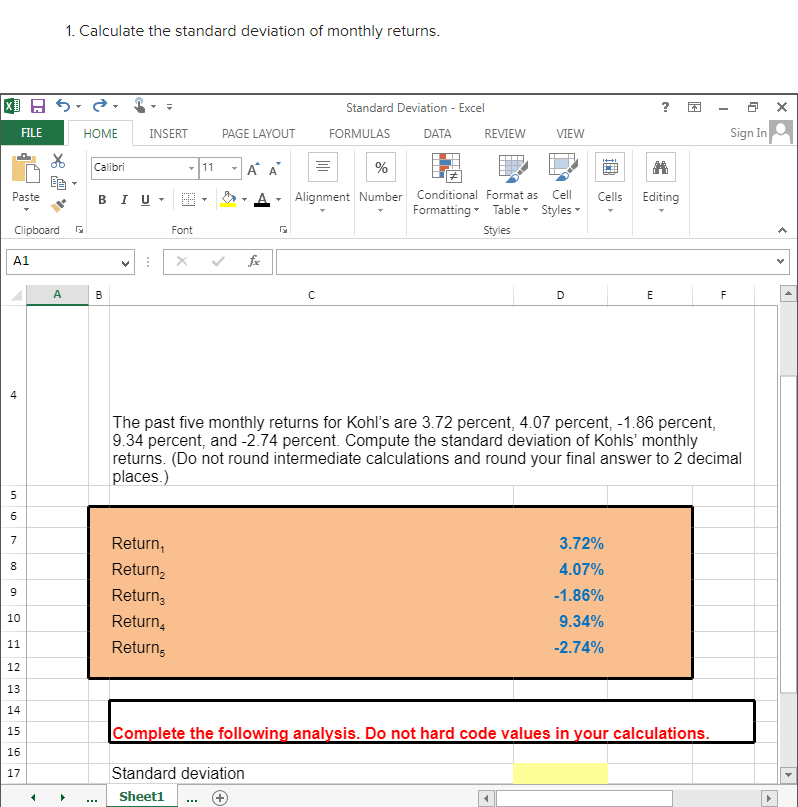Image resolution: width=798 pixels, height=807 pixels.
Task: Click the user account avatar icon
Action: coord(782,133)
